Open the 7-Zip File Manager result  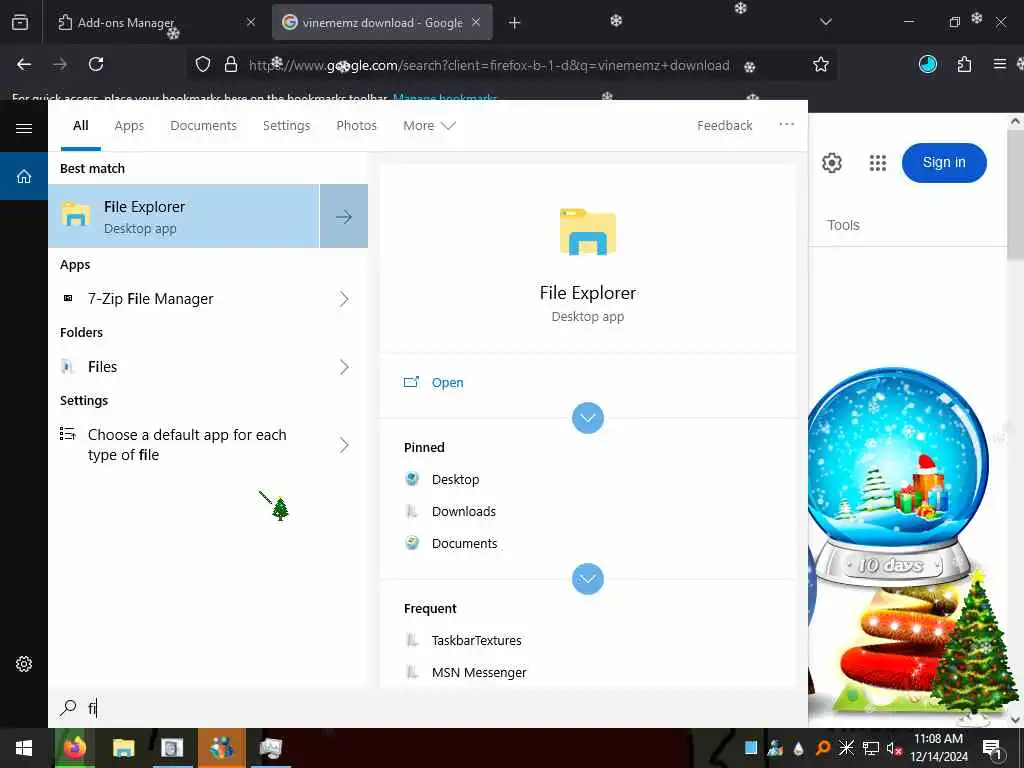pos(184,299)
